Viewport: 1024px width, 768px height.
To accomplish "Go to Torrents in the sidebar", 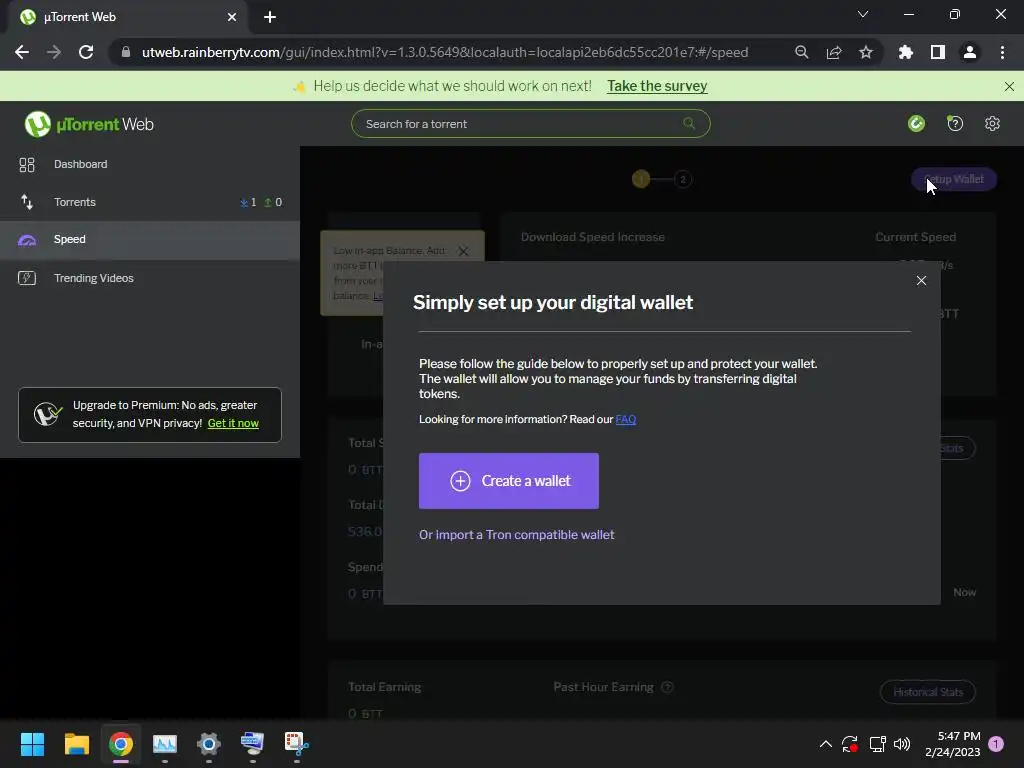I will tap(150, 202).
